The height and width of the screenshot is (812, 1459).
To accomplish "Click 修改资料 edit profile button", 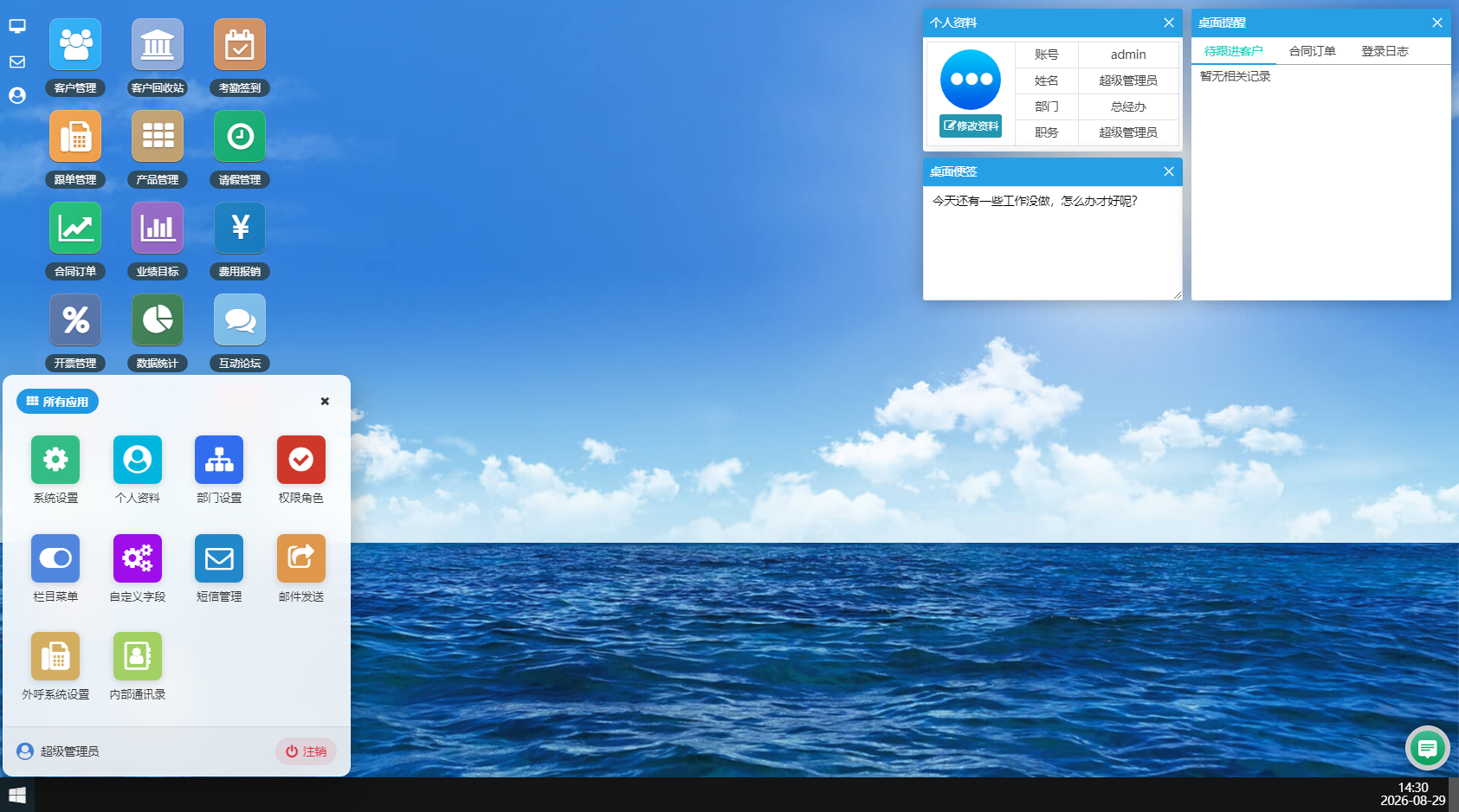I will tap(971, 126).
